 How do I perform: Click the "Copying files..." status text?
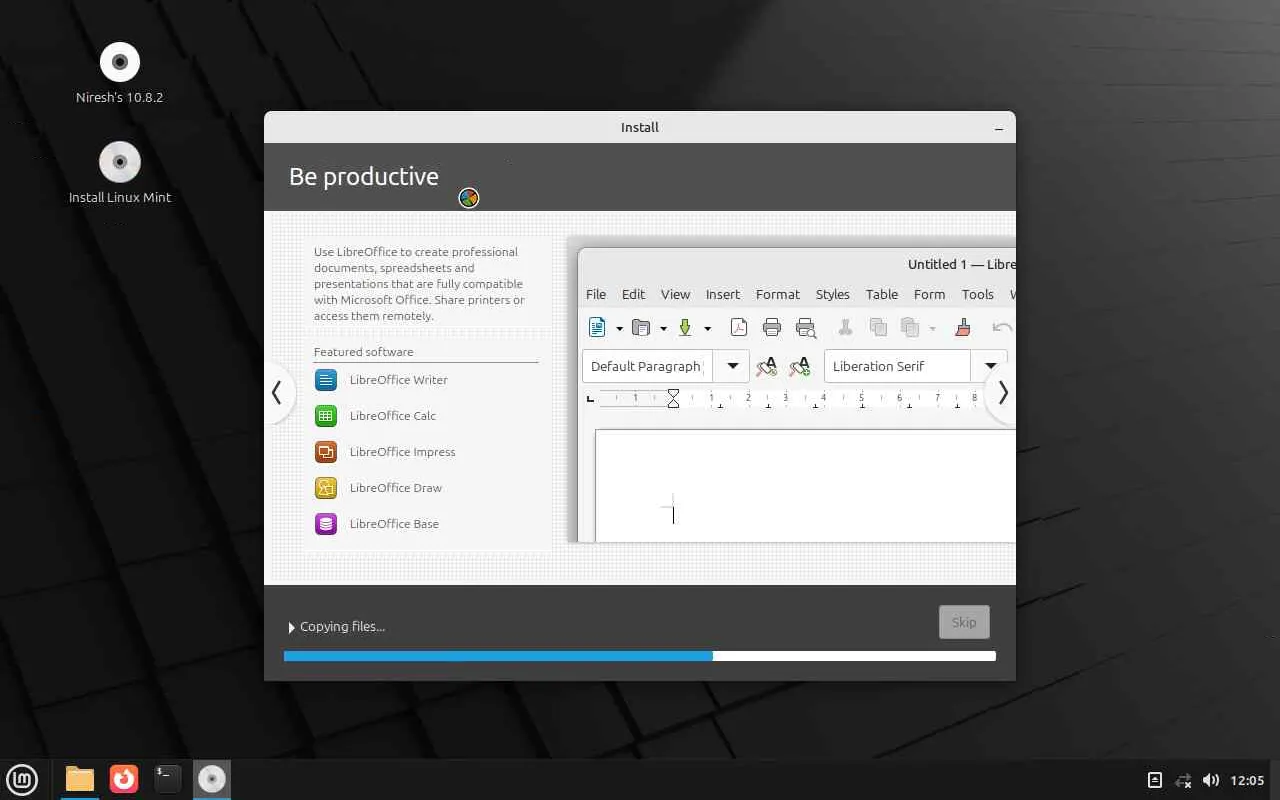[x=342, y=627]
